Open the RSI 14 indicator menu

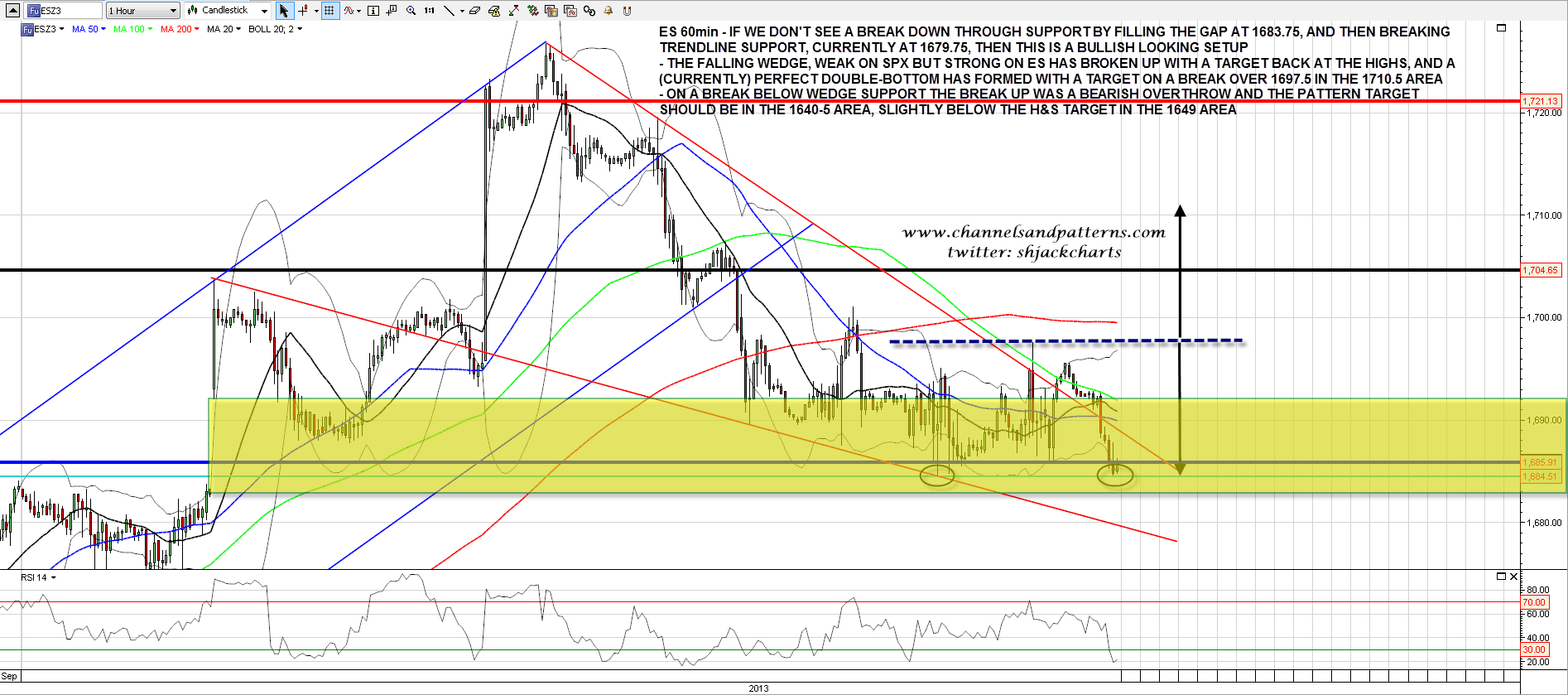click(x=39, y=577)
